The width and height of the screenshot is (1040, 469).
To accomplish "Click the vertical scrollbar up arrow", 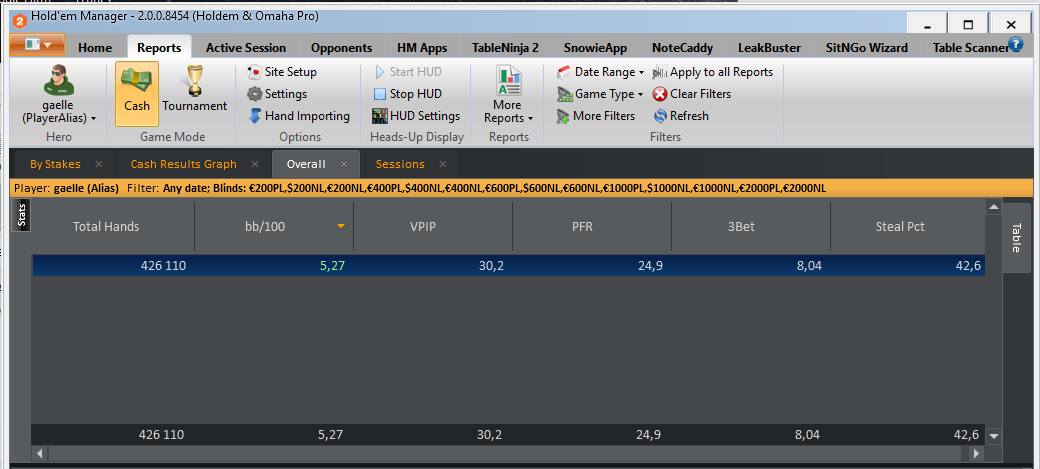I will pos(993,208).
